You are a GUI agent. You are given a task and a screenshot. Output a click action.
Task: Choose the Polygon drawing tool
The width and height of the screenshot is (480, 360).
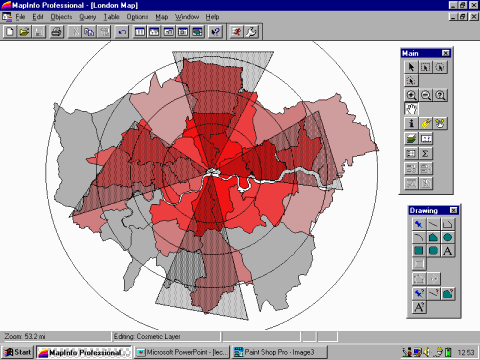click(x=433, y=237)
